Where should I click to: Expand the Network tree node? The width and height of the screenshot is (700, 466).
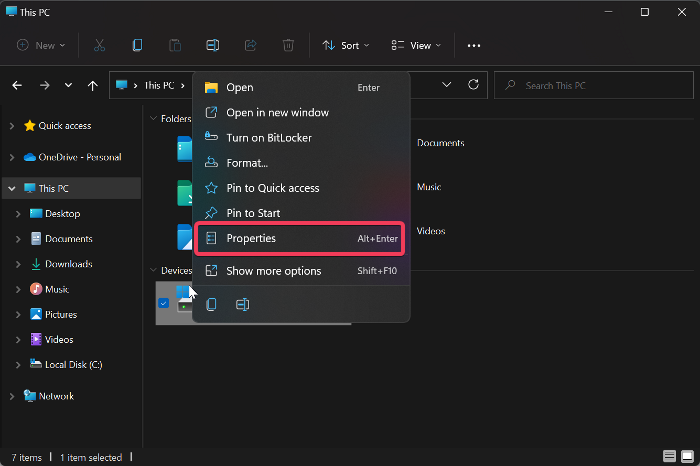(x=11, y=396)
